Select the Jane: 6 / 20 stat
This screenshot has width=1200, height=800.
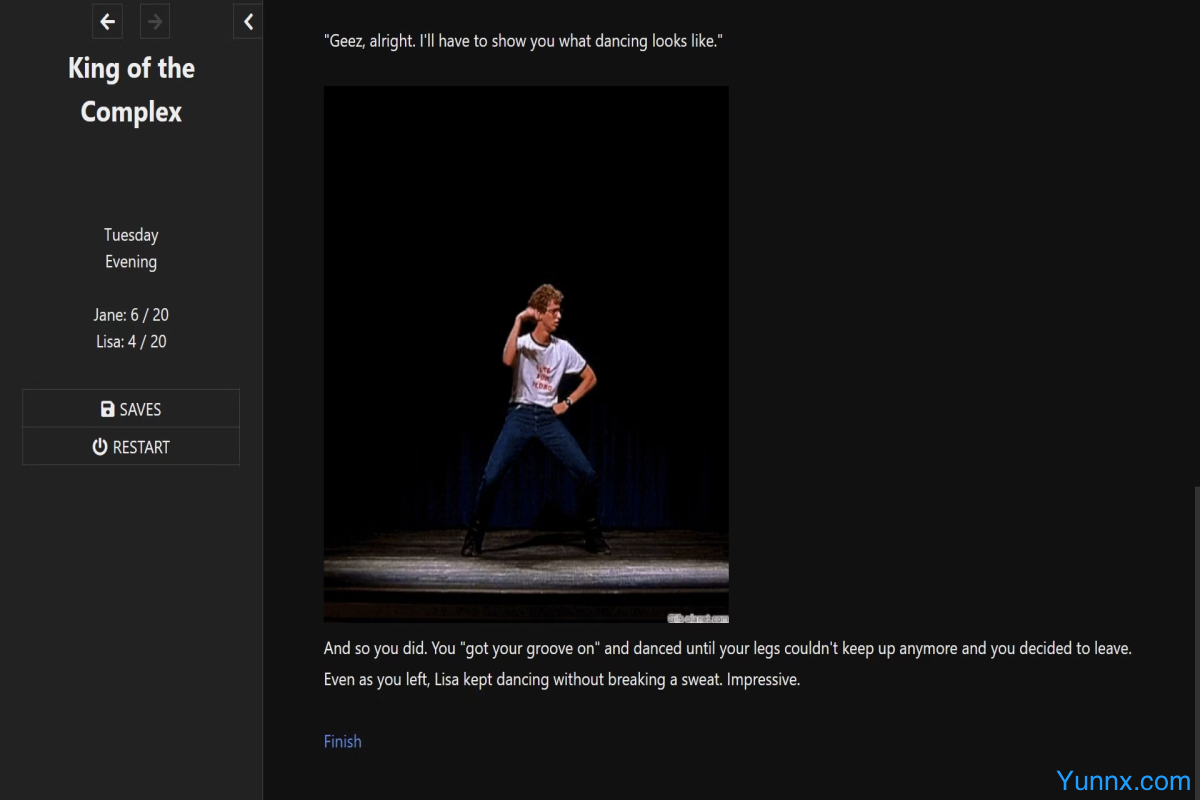pos(131,315)
